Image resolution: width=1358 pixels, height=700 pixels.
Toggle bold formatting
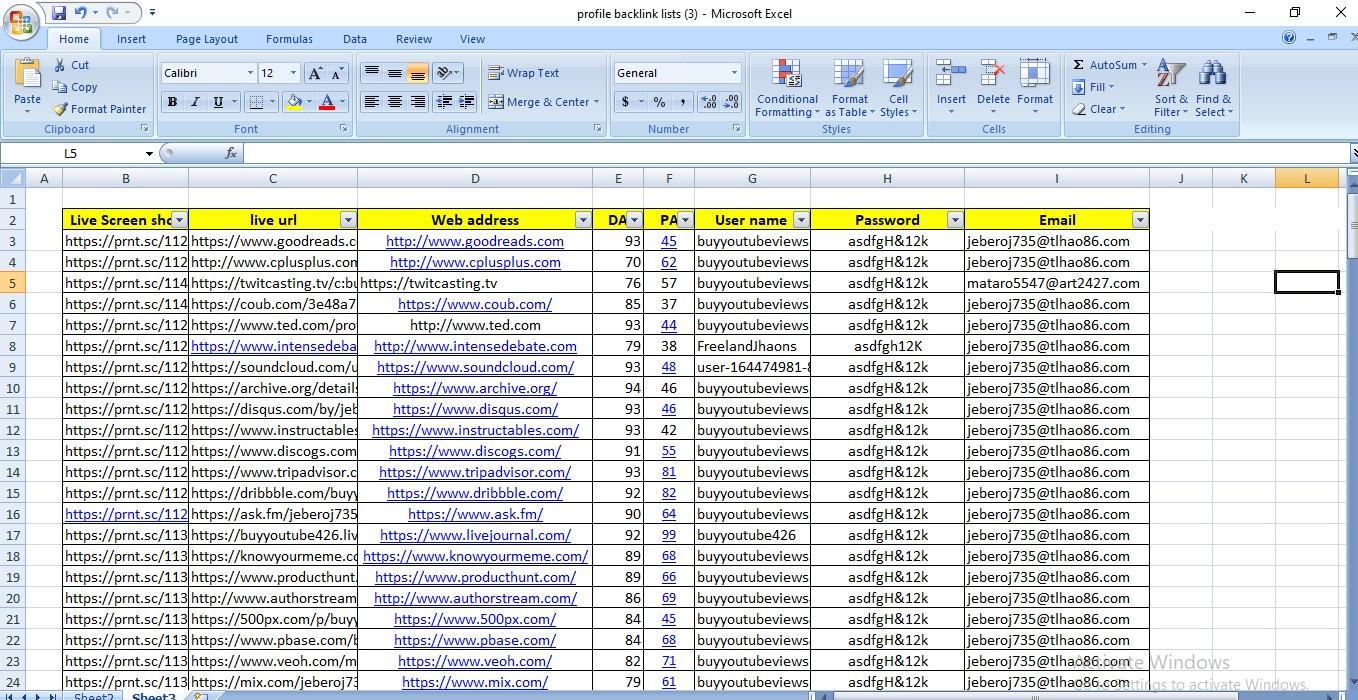point(171,101)
